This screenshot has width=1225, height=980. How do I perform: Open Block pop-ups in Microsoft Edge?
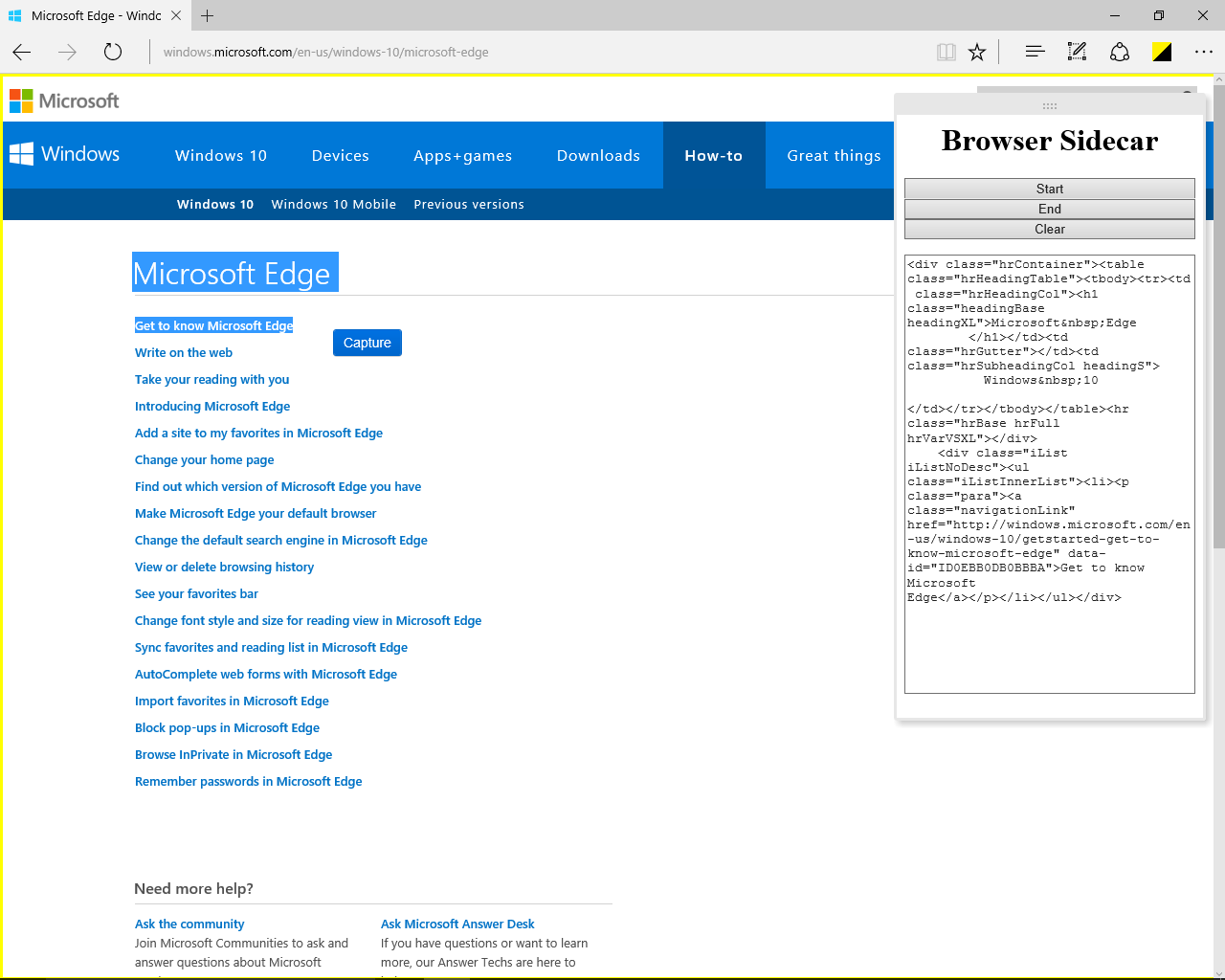point(227,727)
